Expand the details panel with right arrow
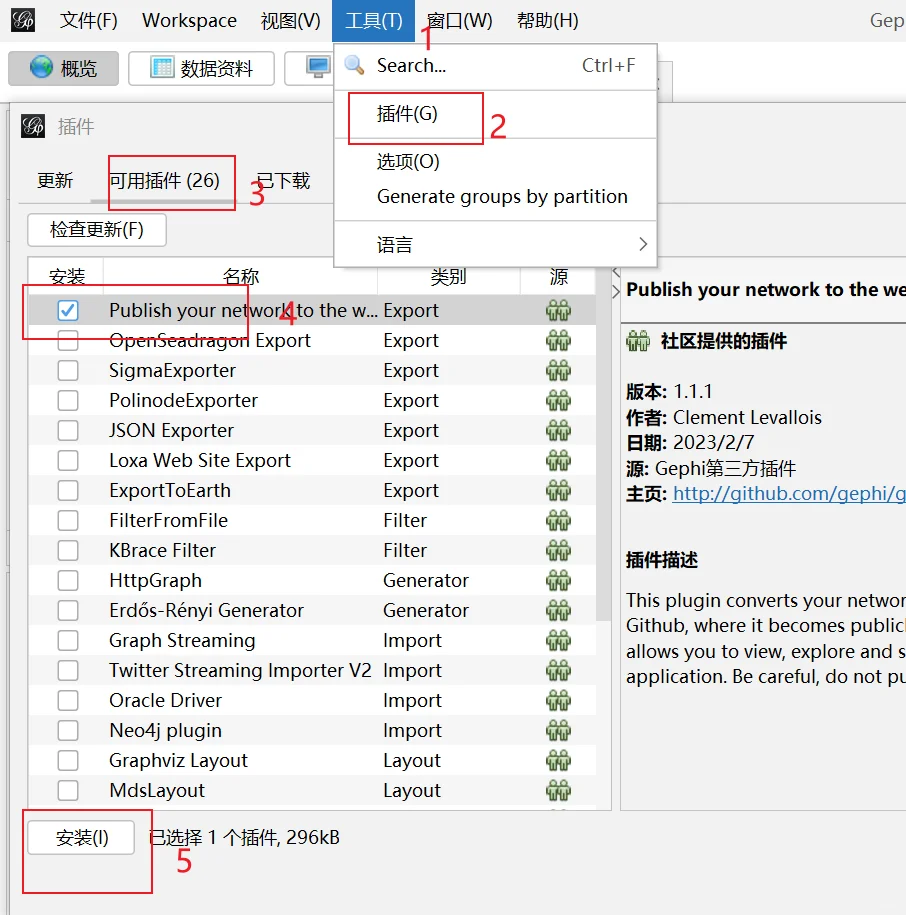906x915 pixels. point(616,292)
